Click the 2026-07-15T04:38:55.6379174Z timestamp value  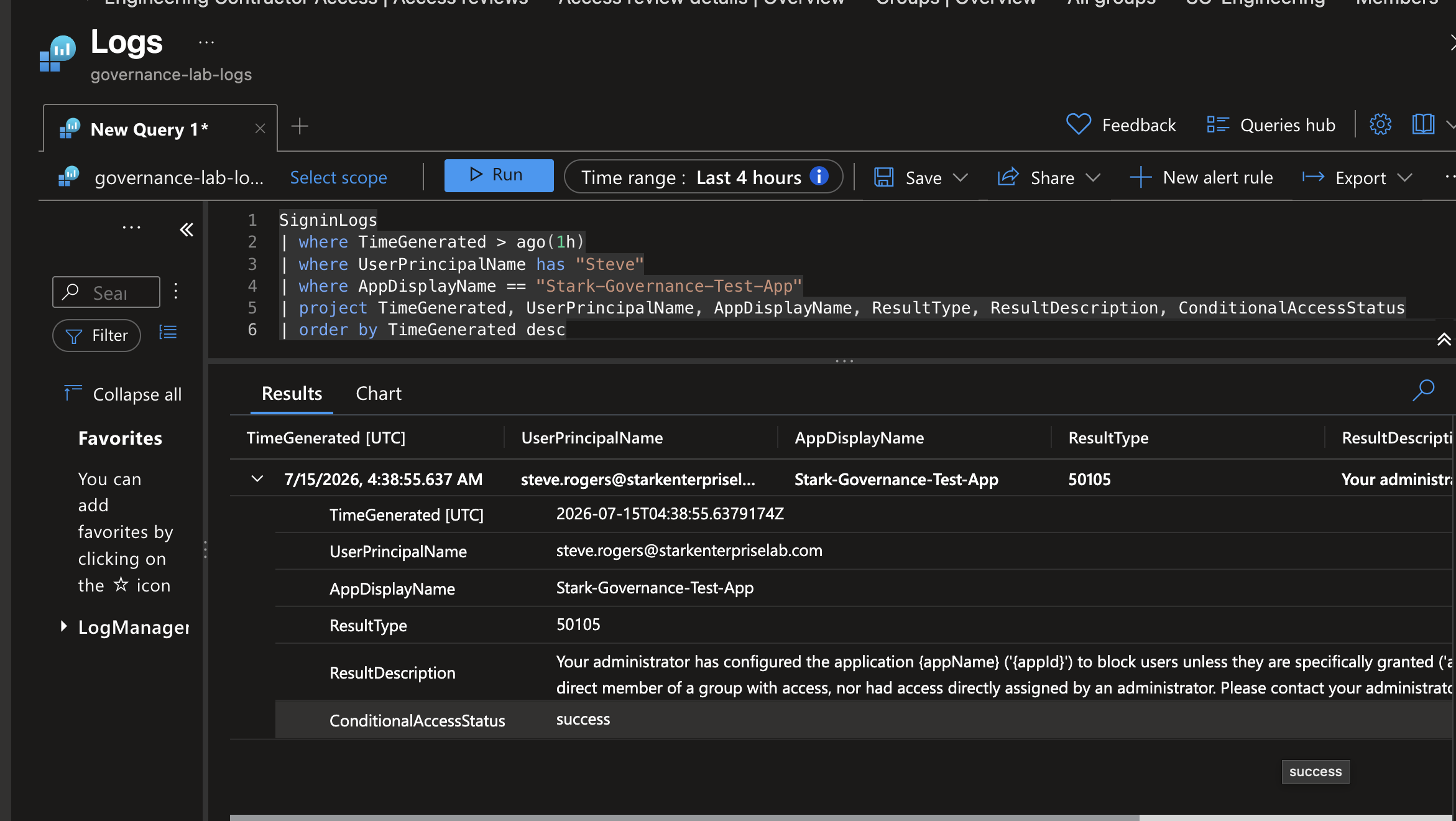(x=670, y=514)
